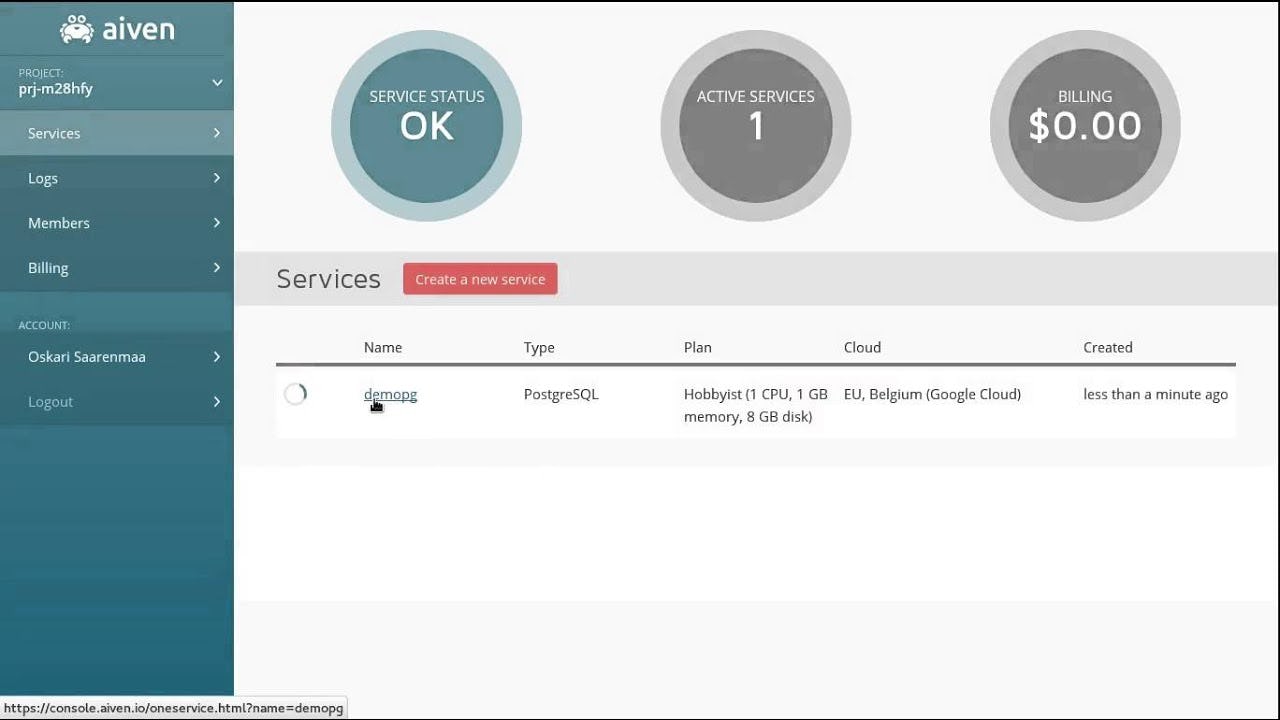1280x720 pixels.
Task: Click the Aiven crab logo
Action: (x=76, y=29)
